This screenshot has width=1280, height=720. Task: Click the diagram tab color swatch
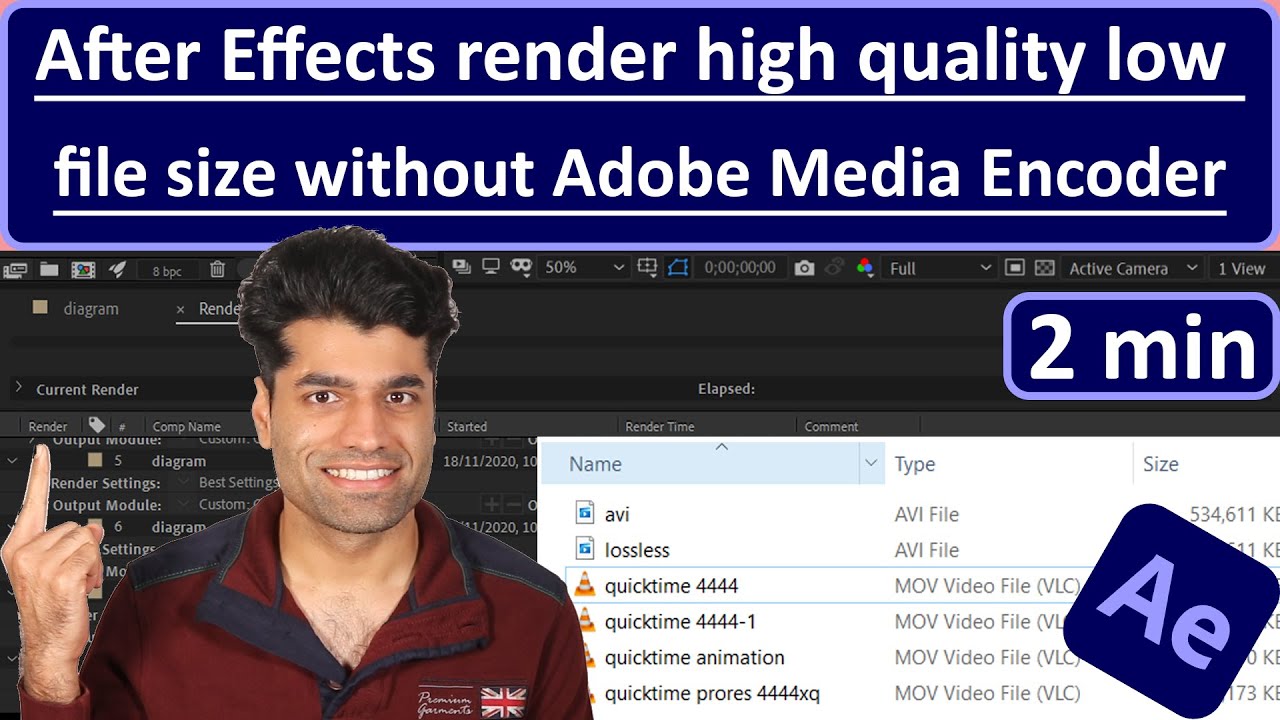coord(40,308)
